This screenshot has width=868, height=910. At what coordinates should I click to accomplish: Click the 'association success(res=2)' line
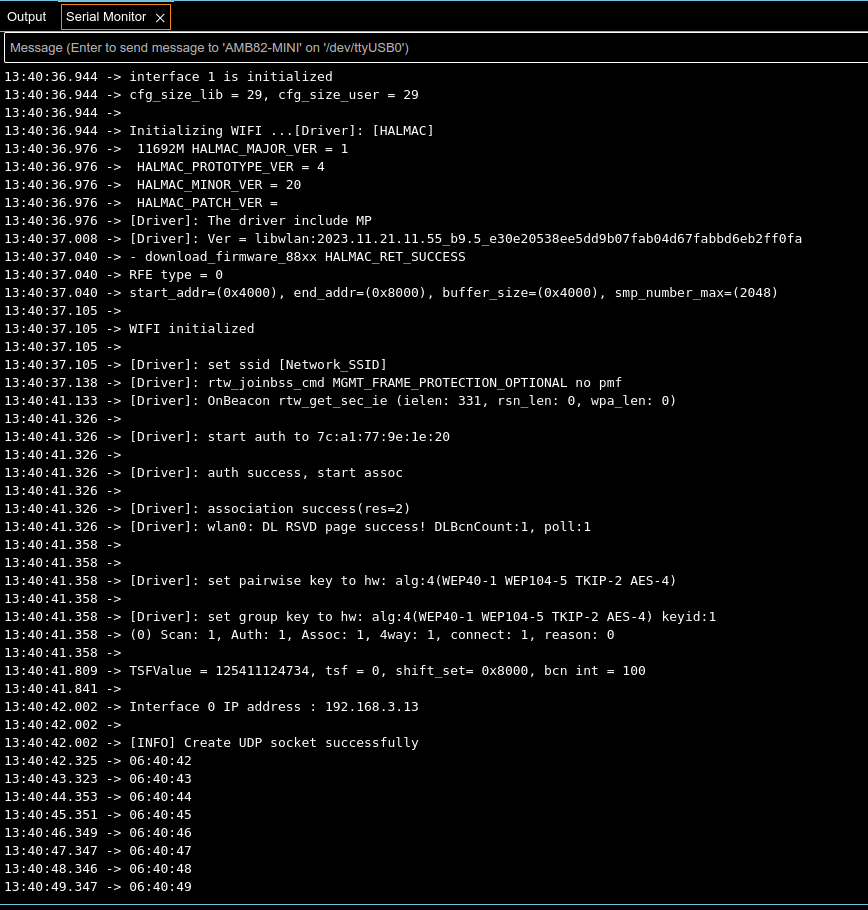269,509
